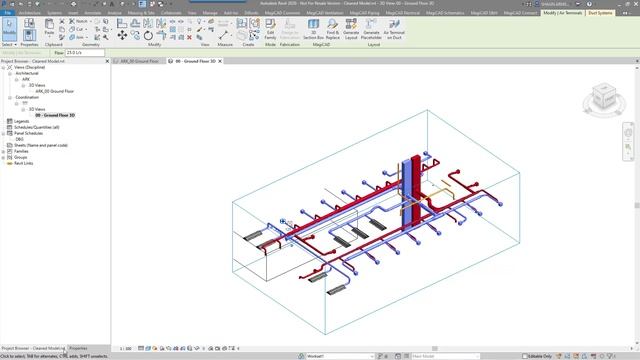Select 00 - Ground Floor 3D tree item
The width and height of the screenshot is (640, 360).
(55, 116)
